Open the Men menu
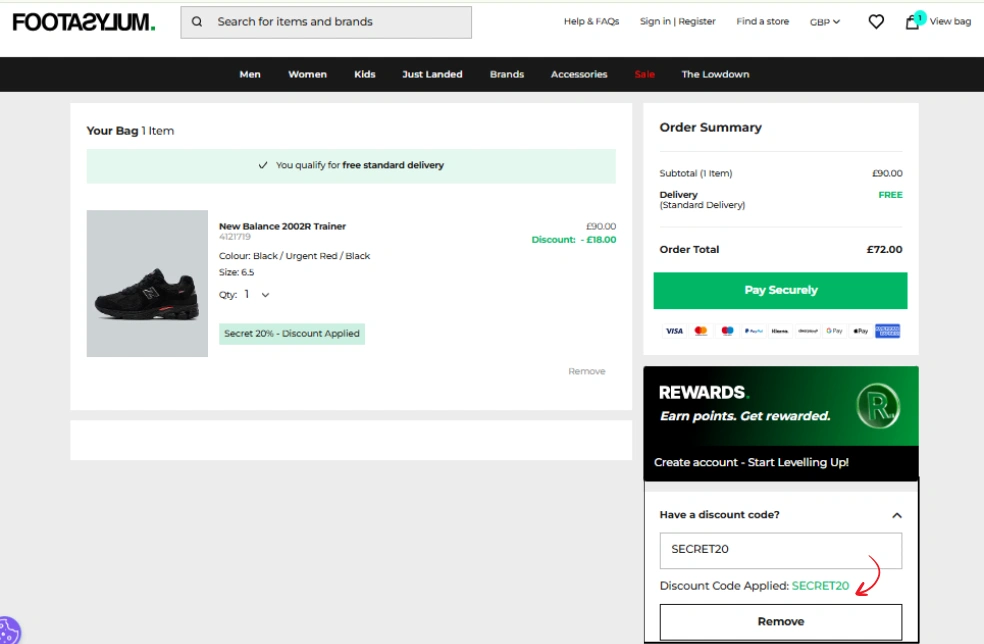The height and width of the screenshot is (644, 984). click(250, 75)
